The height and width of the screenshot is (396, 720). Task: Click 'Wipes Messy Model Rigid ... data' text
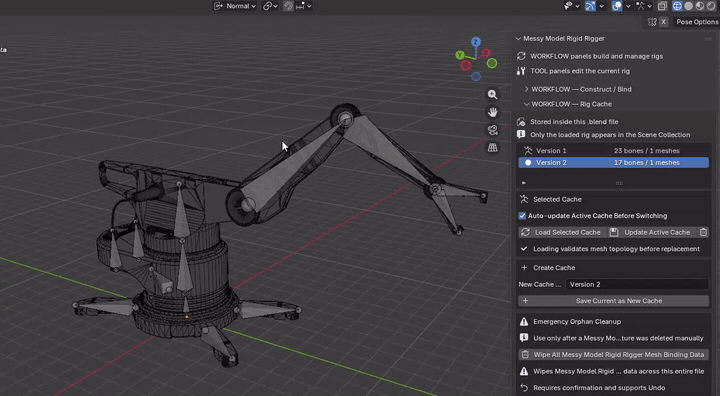click(619, 371)
